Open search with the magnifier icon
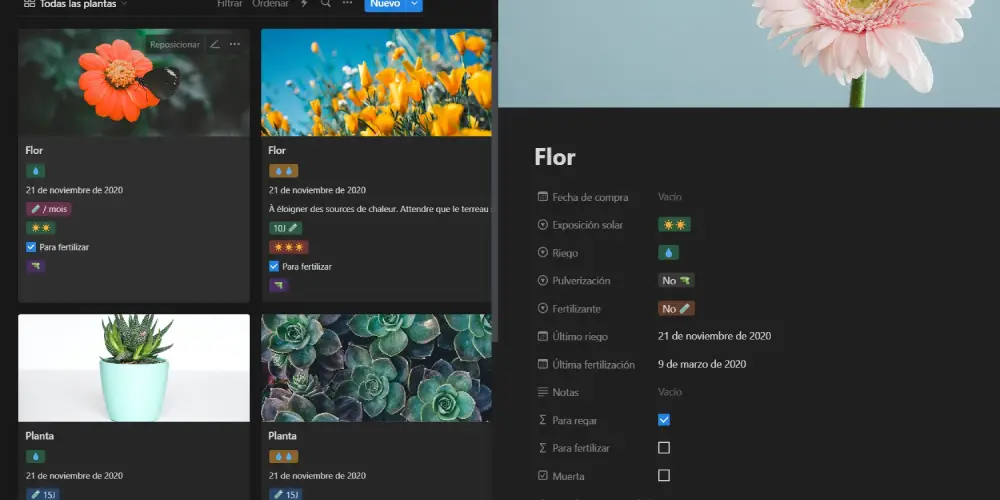Screen dimensions: 1000x500 [325, 4]
